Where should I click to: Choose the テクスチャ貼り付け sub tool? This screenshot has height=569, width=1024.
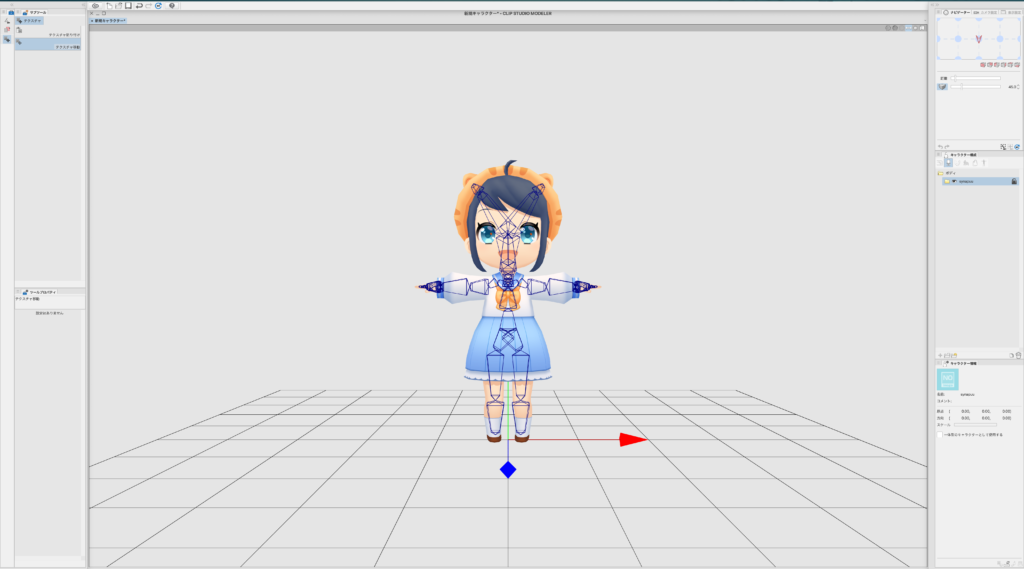48,31
